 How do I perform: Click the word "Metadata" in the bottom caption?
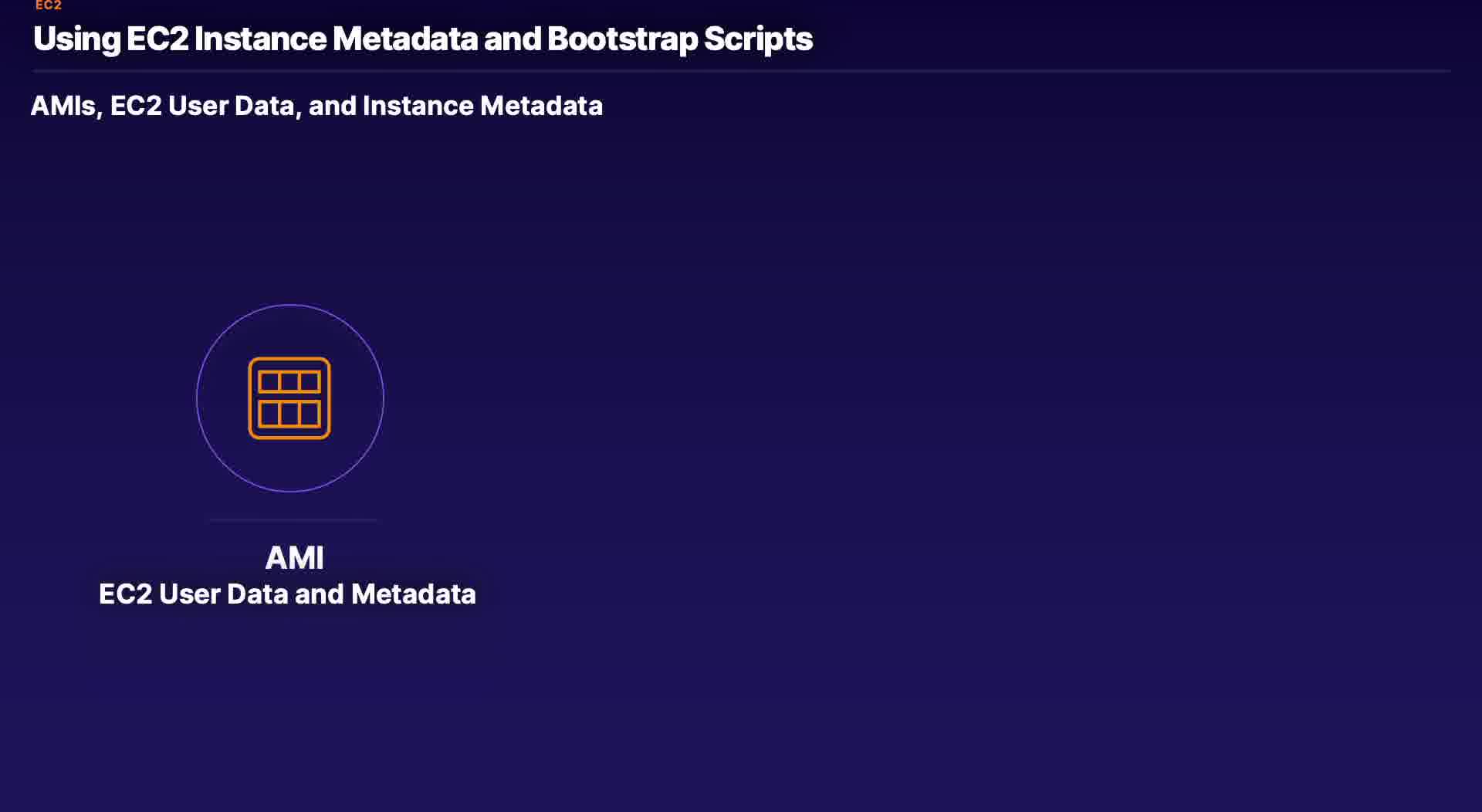pos(413,594)
